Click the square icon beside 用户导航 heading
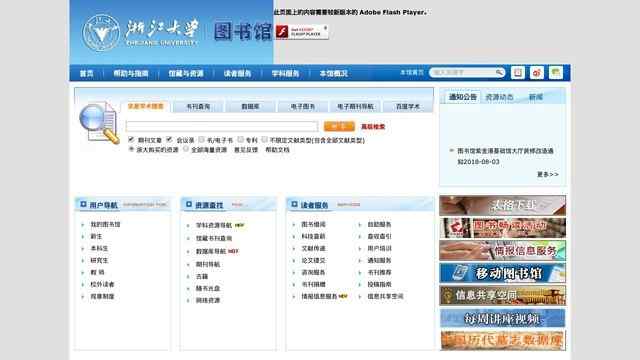Viewport: 640px width, 360px height. point(83,204)
